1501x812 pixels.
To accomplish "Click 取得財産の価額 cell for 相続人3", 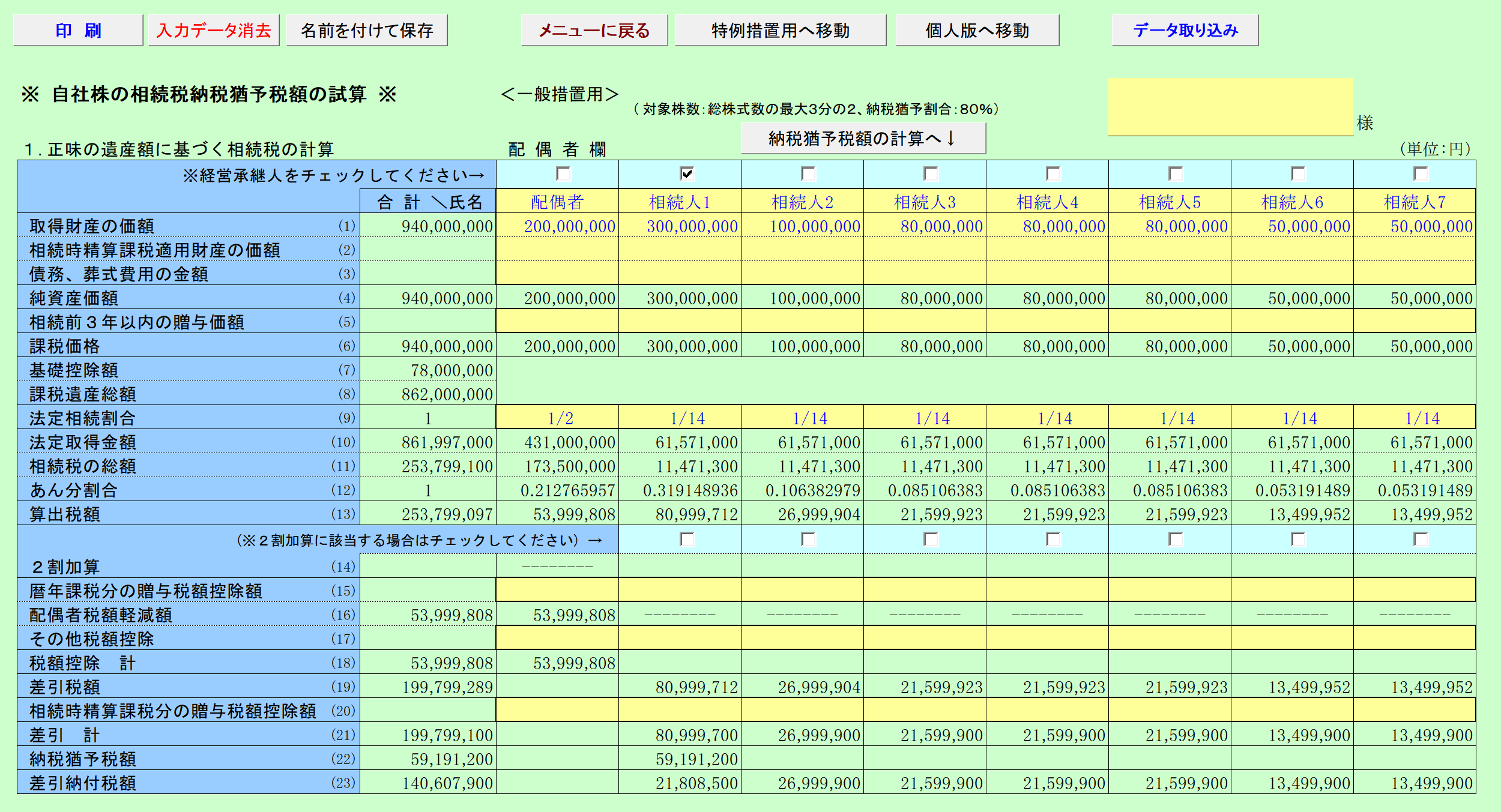I will coord(925,226).
